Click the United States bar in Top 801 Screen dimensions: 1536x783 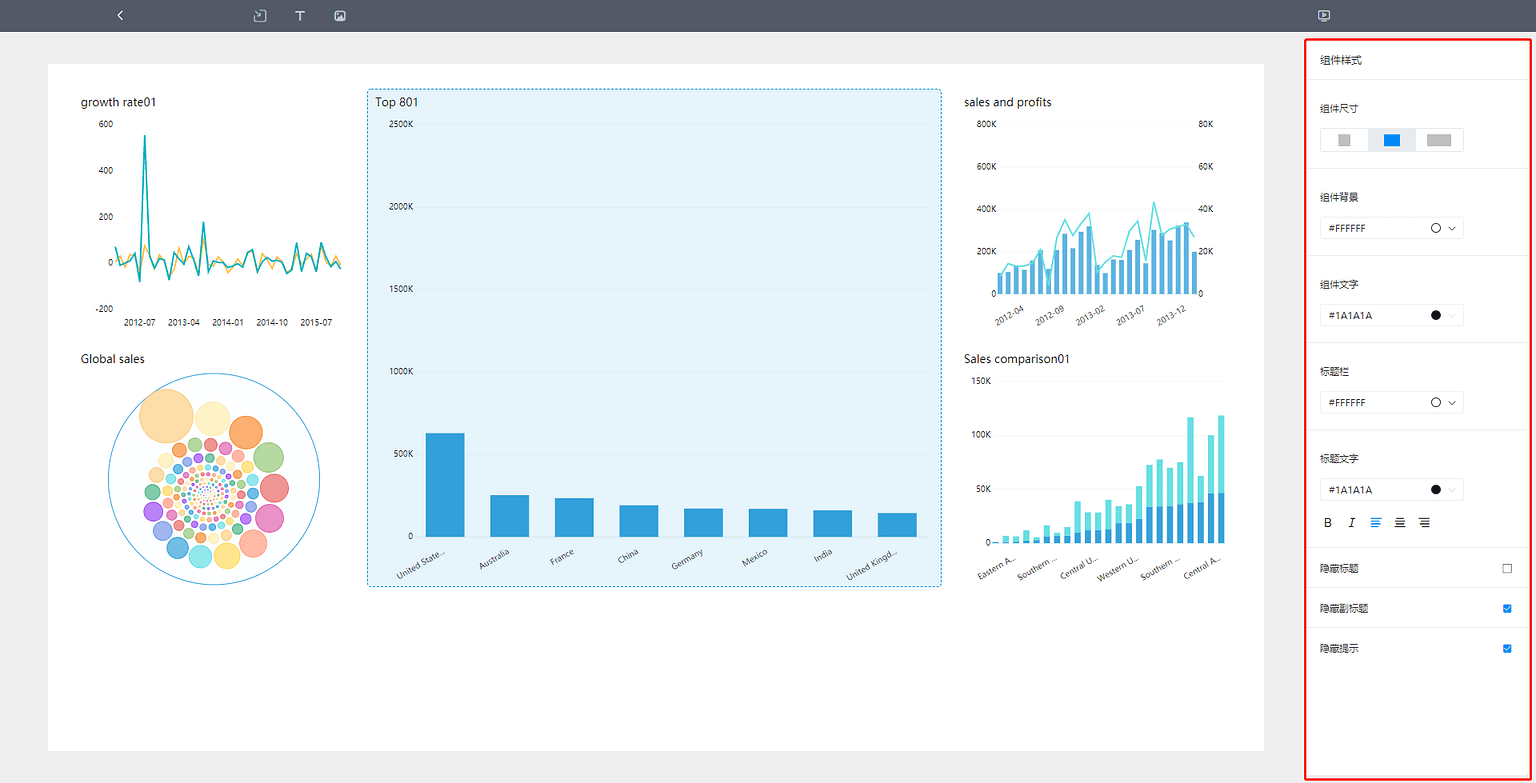445,485
